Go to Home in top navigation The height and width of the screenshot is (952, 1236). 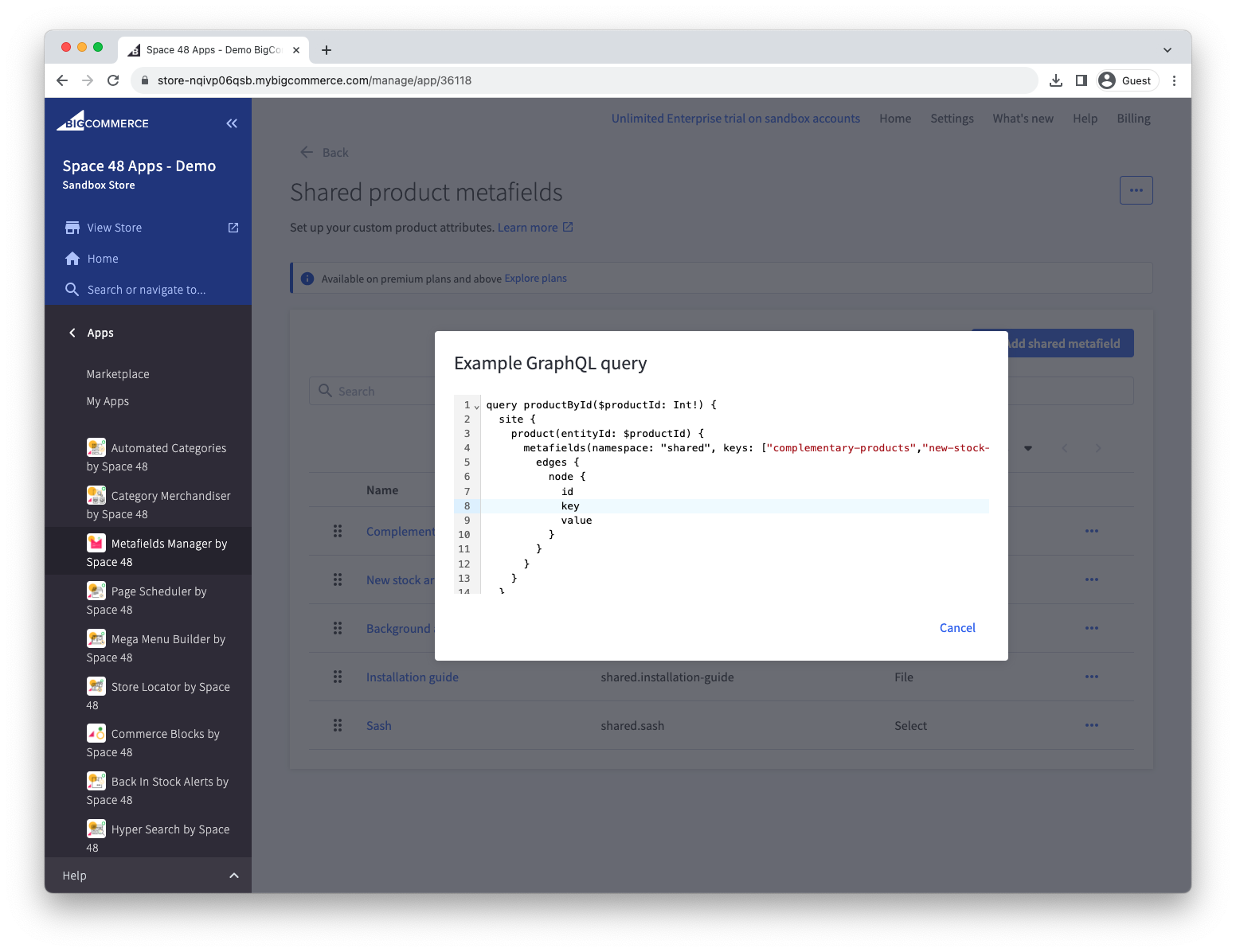(x=895, y=119)
